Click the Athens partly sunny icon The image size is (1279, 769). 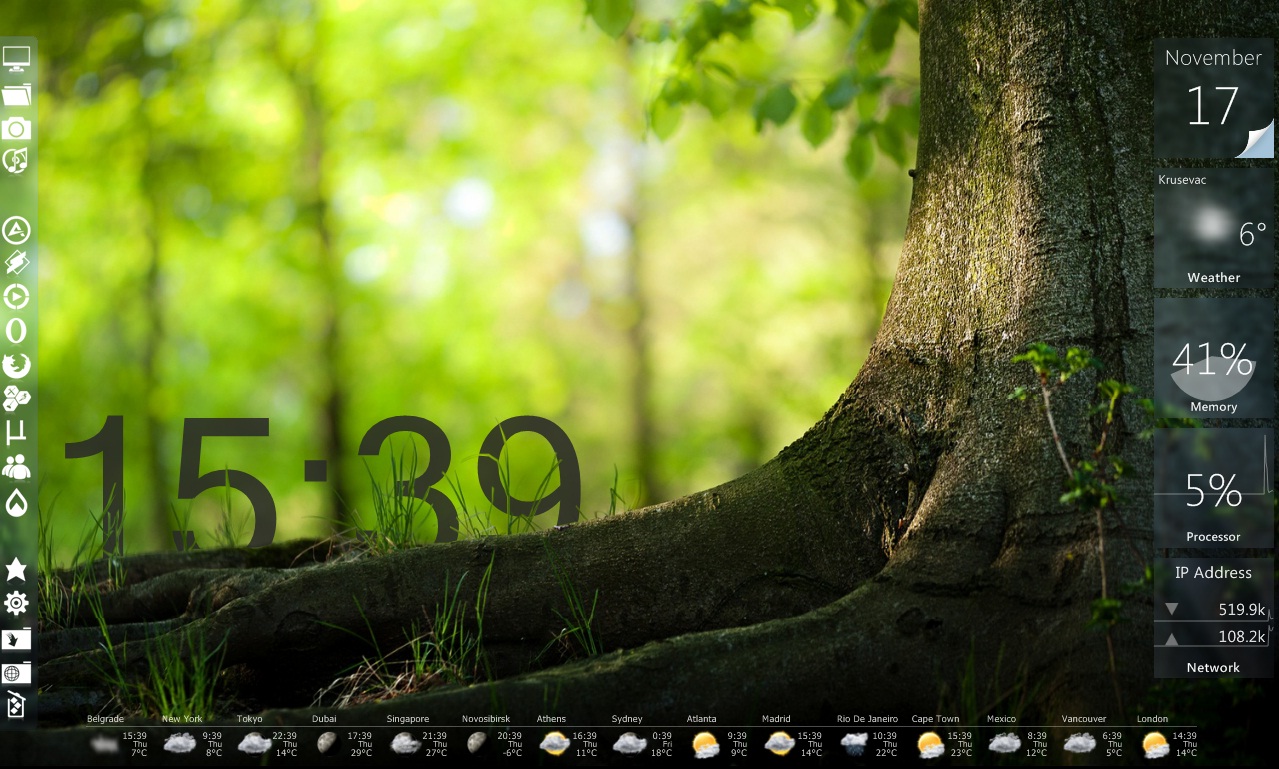(554, 743)
